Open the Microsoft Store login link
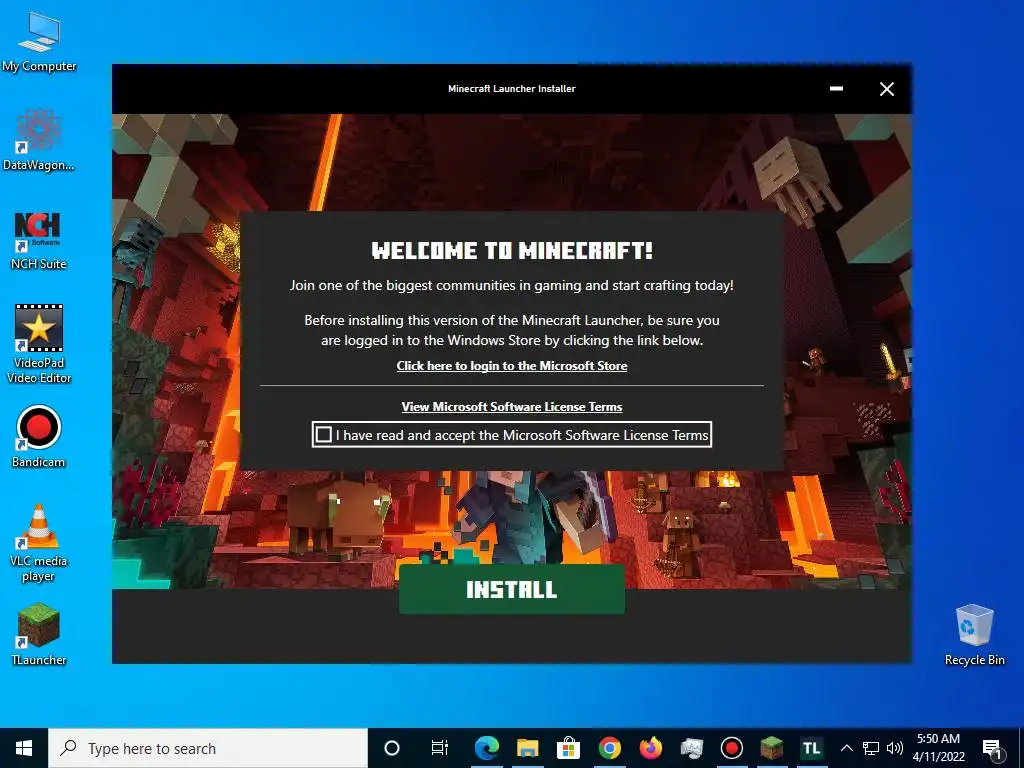1024x768 pixels. [x=512, y=366]
